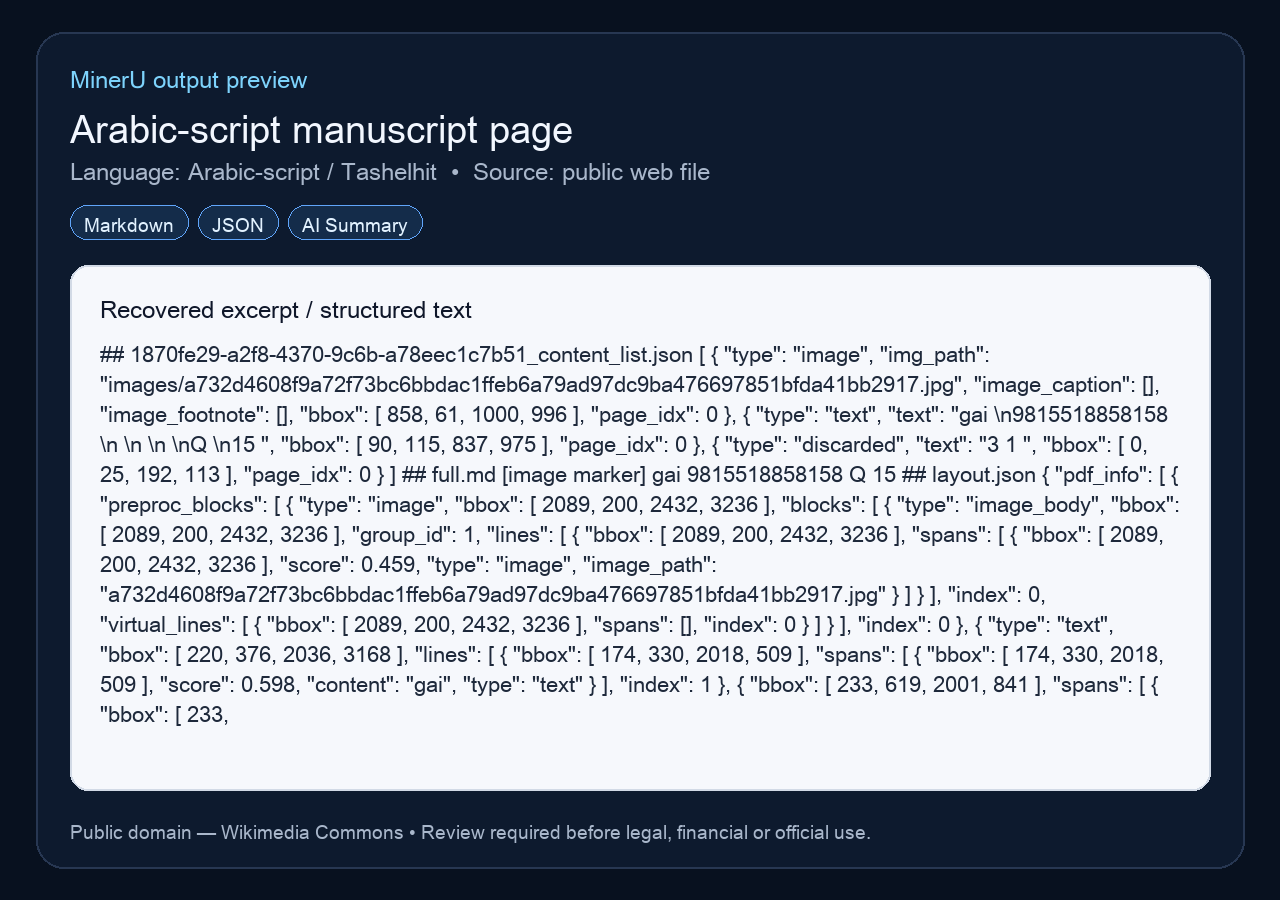Screen dimensions: 1280x900
Task: Switch to the JSON tab pill
Action: point(238,223)
